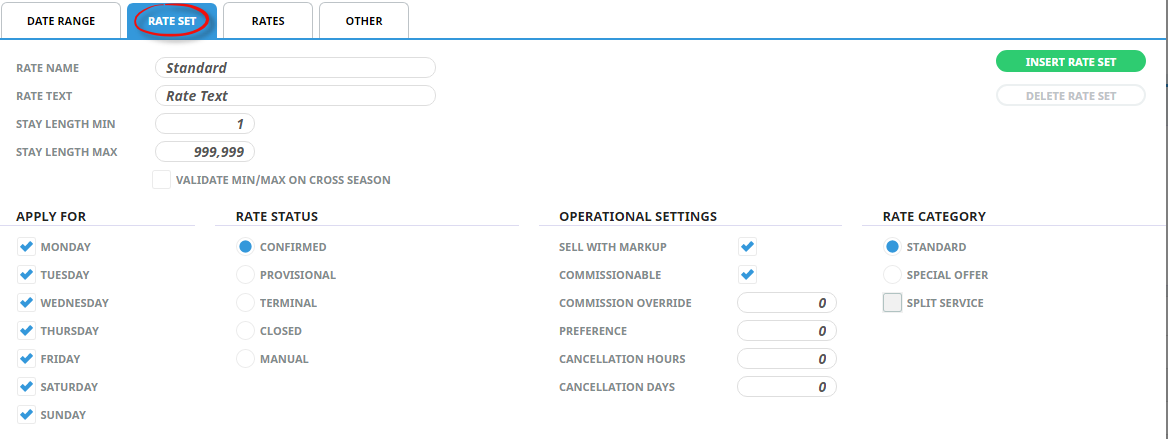
Task: Untick the Commissionable checkbox
Action: 747,275
